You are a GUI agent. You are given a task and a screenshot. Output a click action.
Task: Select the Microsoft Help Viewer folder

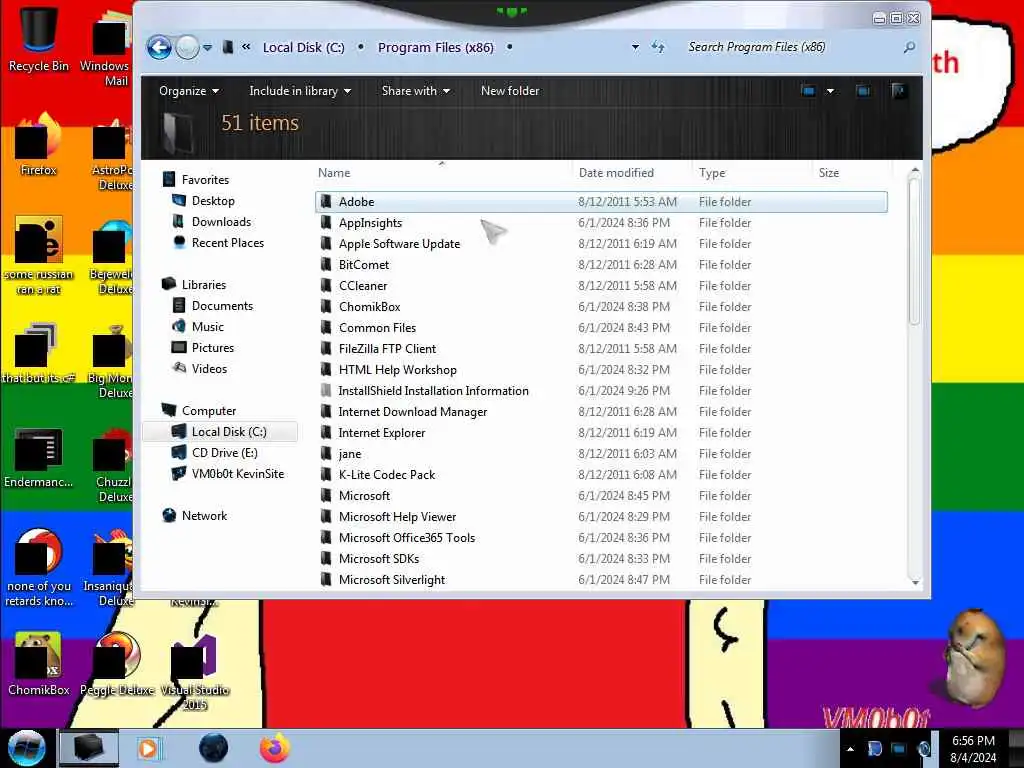coord(601,517)
